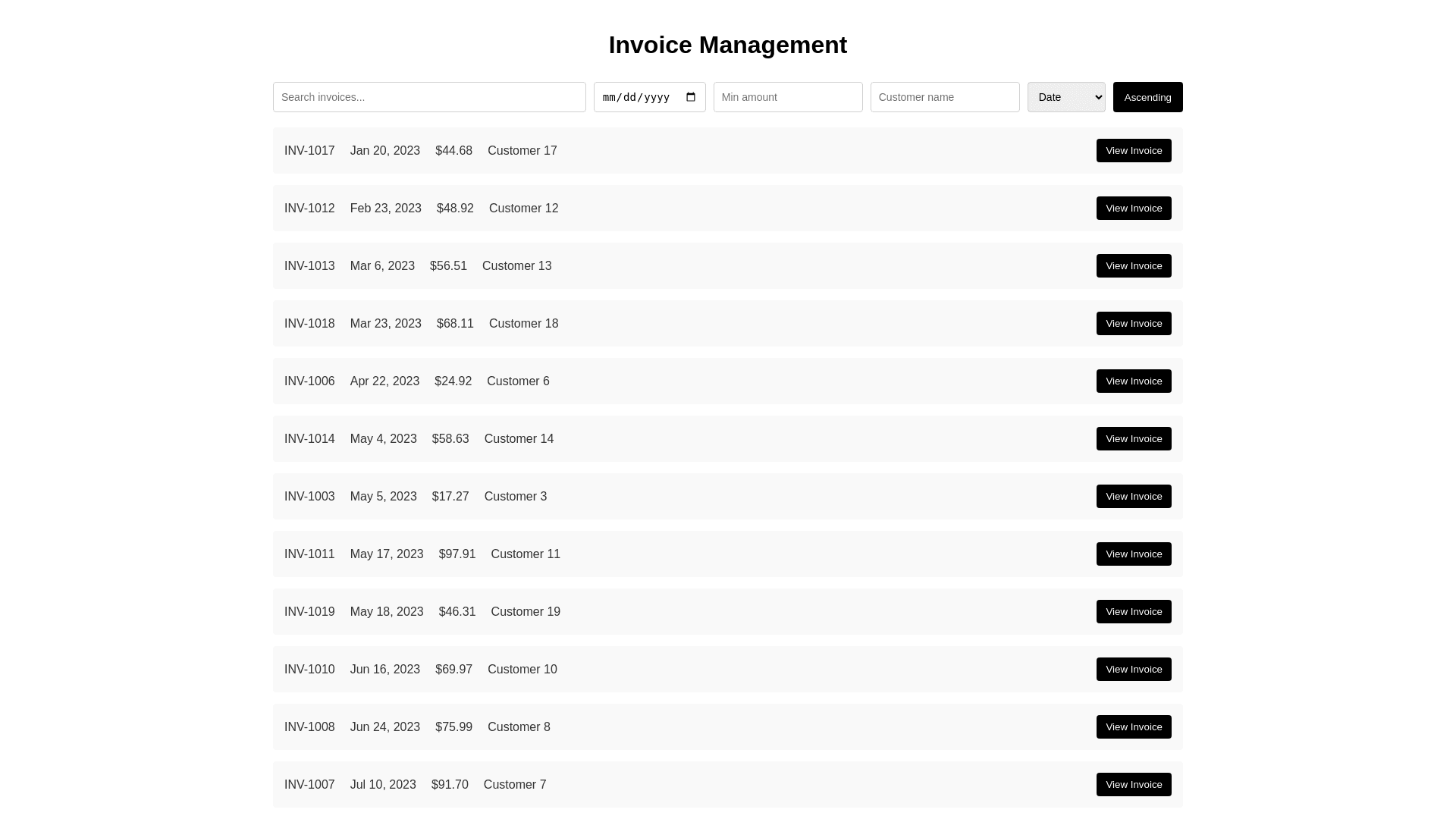
Task: View the $69.97 invoice INV-1010
Action: click(1133, 670)
